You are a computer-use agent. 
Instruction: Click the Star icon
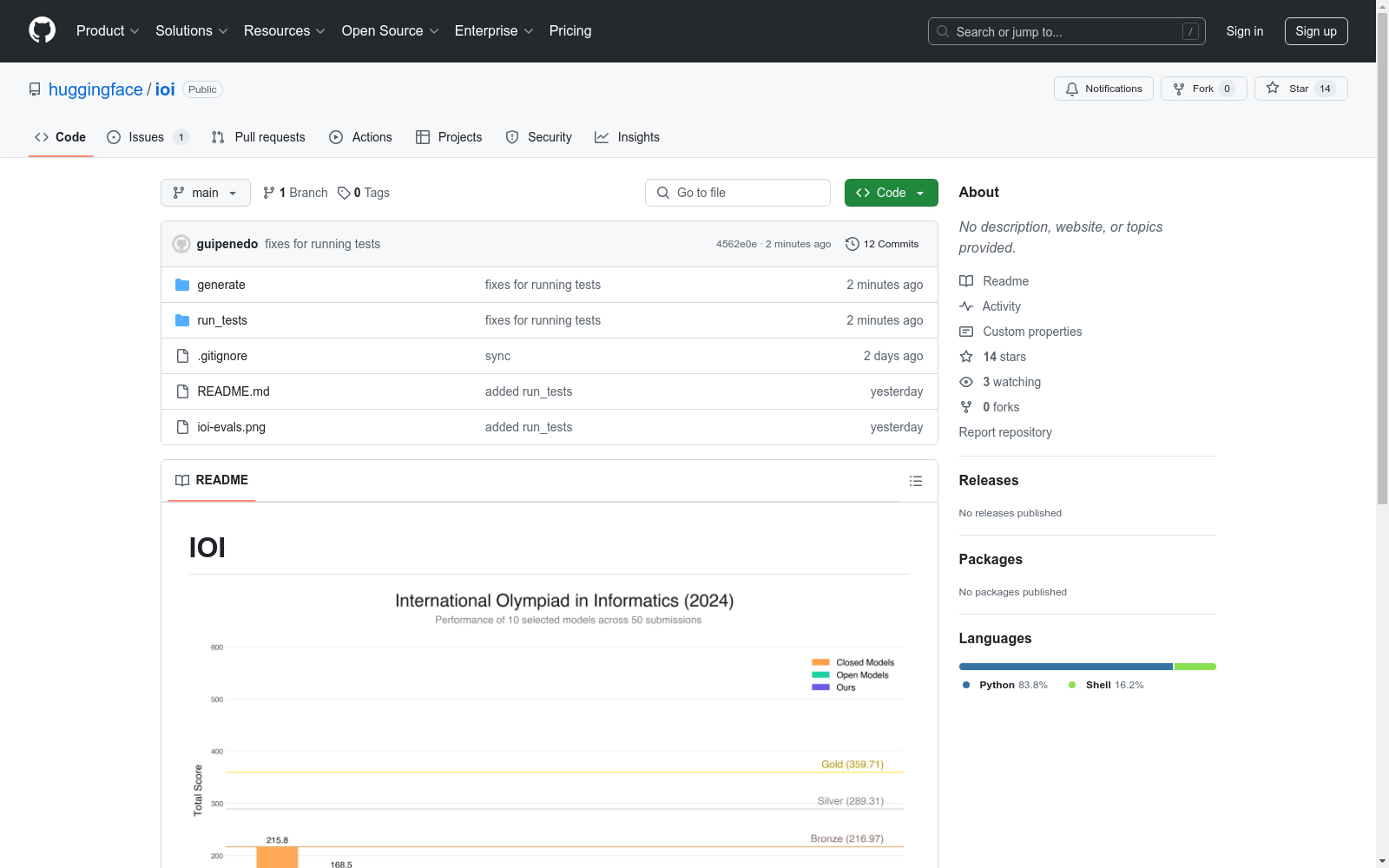pos(1273,88)
